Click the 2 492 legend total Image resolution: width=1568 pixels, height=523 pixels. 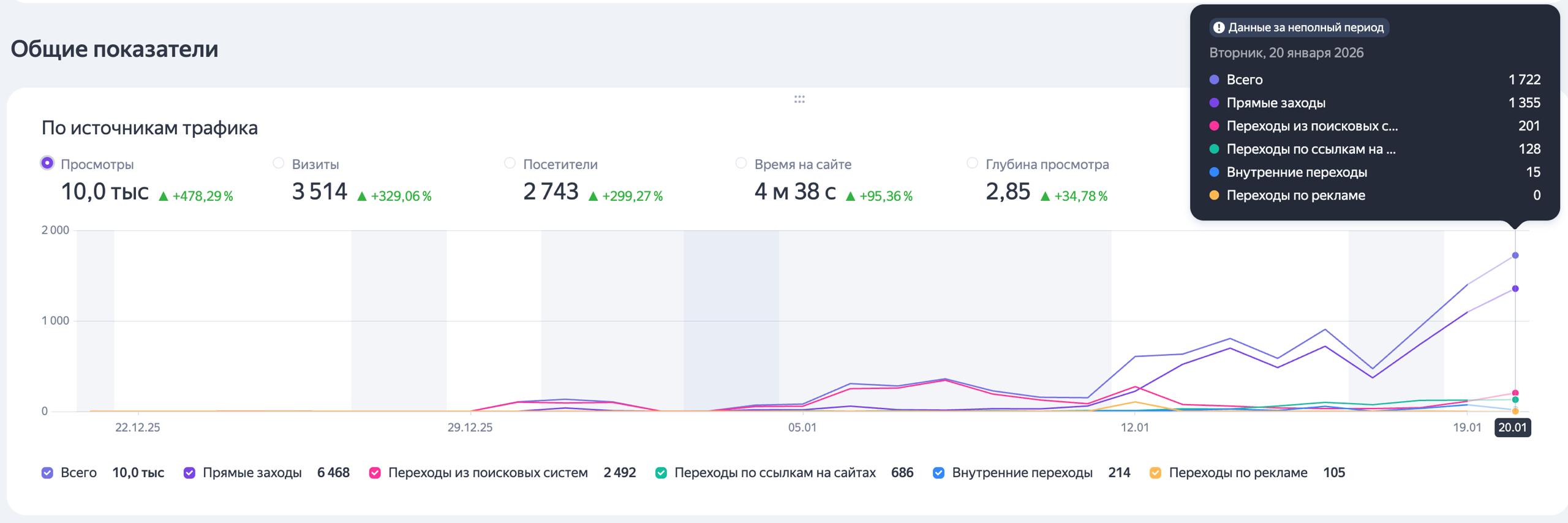click(620, 473)
